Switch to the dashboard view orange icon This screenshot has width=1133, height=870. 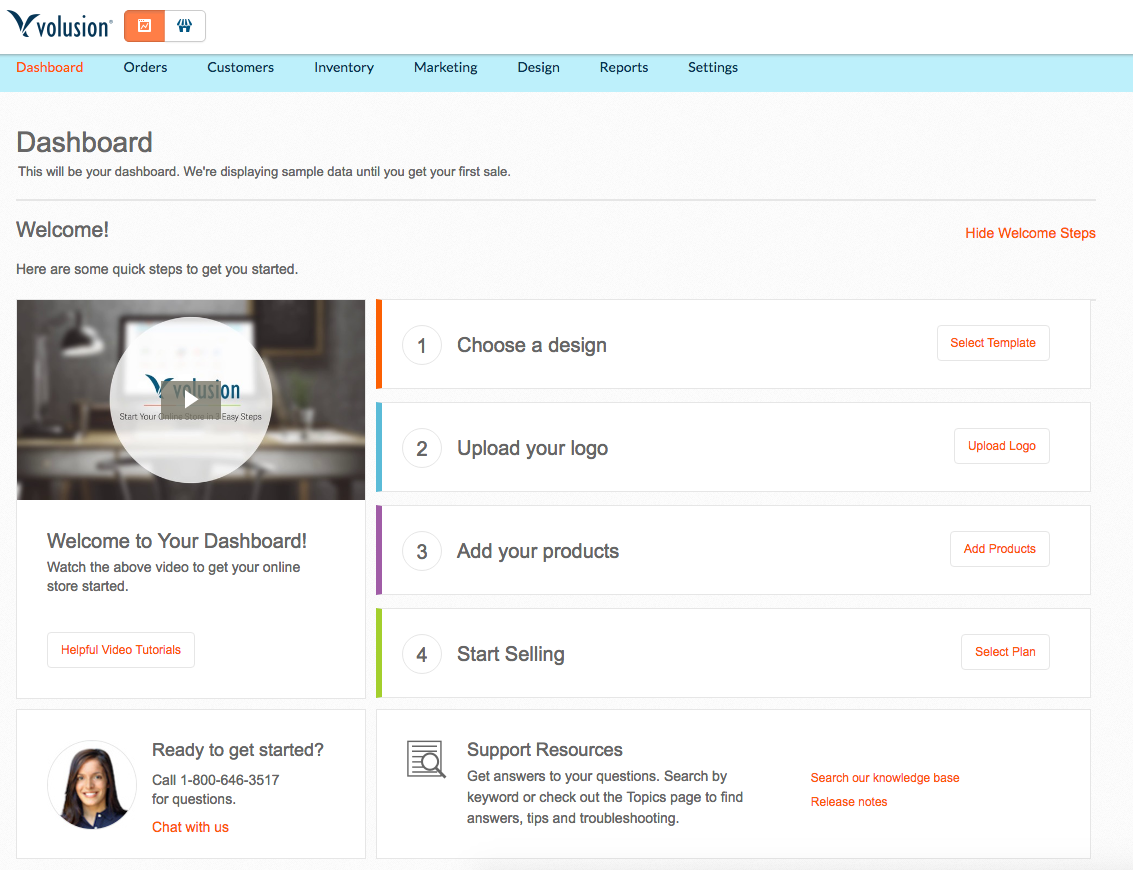[x=145, y=26]
